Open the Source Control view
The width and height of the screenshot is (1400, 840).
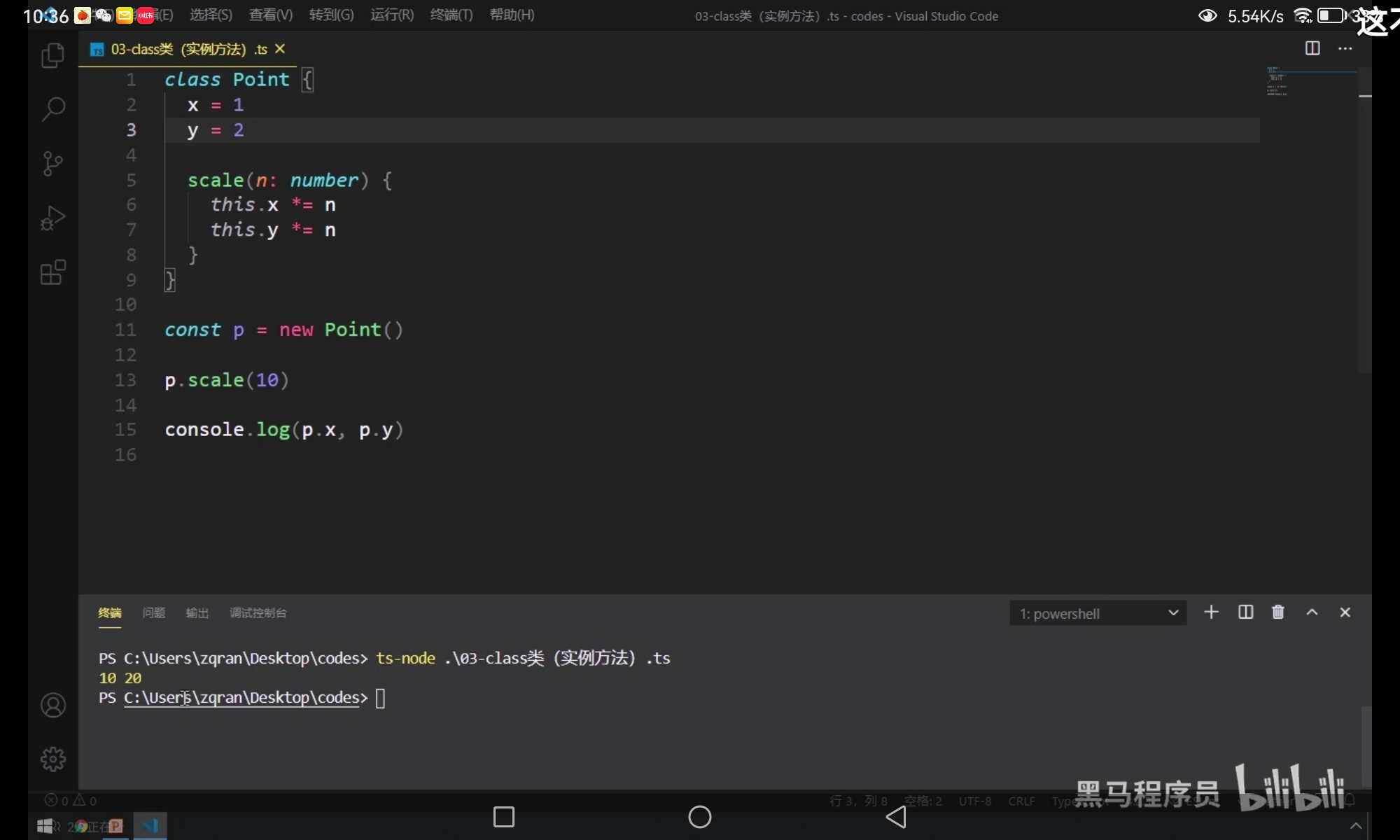[x=52, y=164]
